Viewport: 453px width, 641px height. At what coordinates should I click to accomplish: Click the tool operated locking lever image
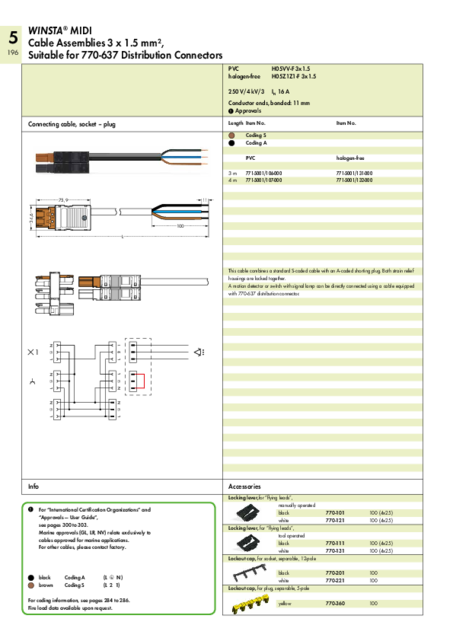click(247, 543)
